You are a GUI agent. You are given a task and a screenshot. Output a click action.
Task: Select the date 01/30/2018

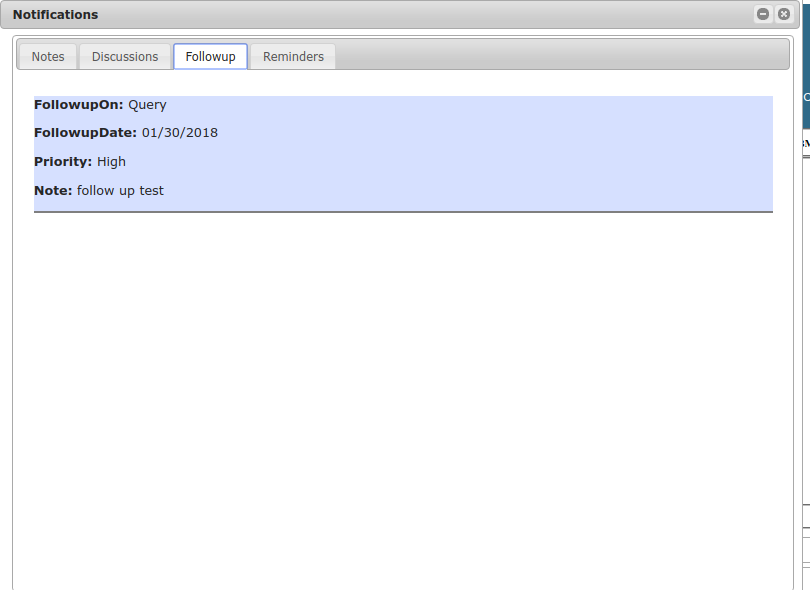(x=180, y=133)
